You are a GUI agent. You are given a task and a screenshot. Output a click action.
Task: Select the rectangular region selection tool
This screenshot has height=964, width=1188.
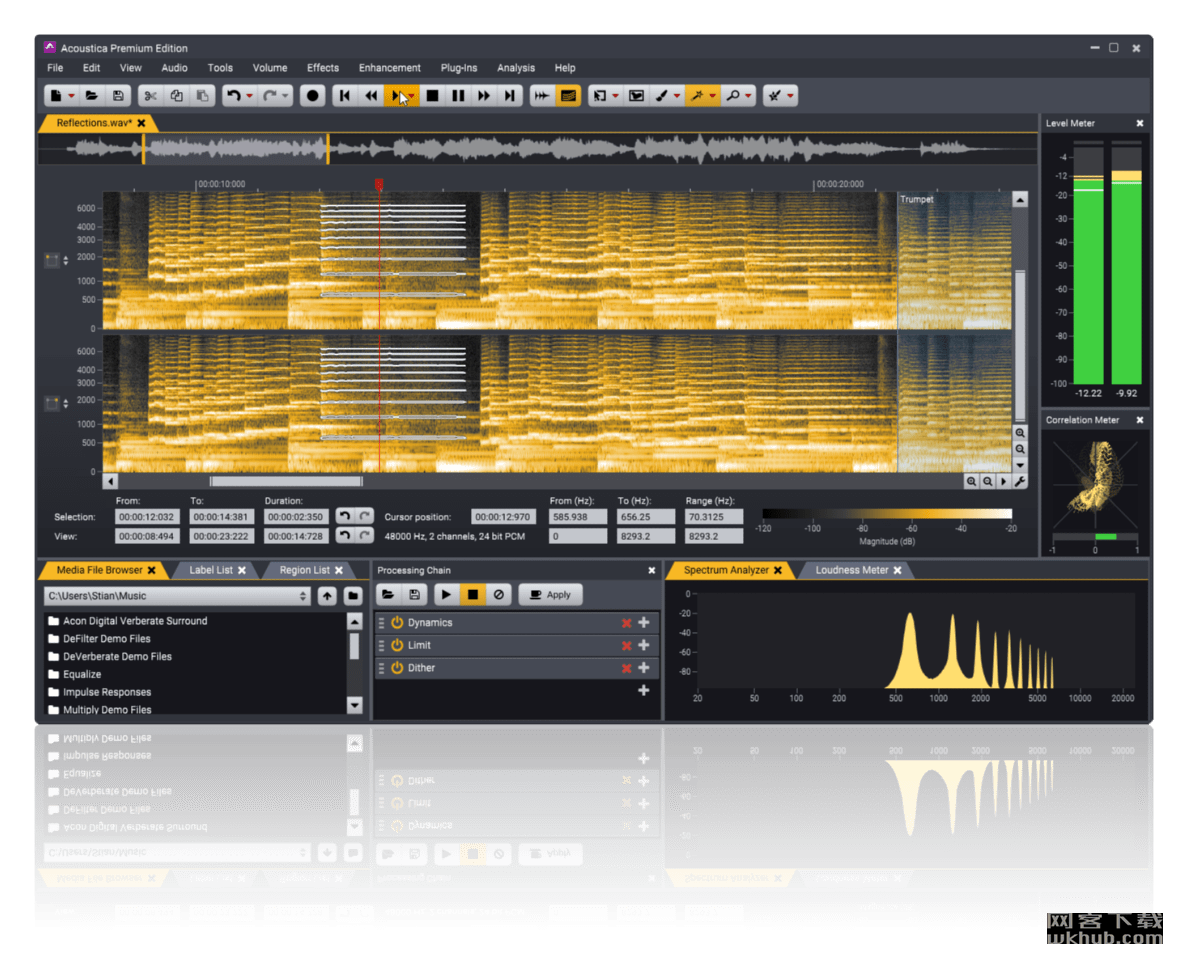coord(636,95)
